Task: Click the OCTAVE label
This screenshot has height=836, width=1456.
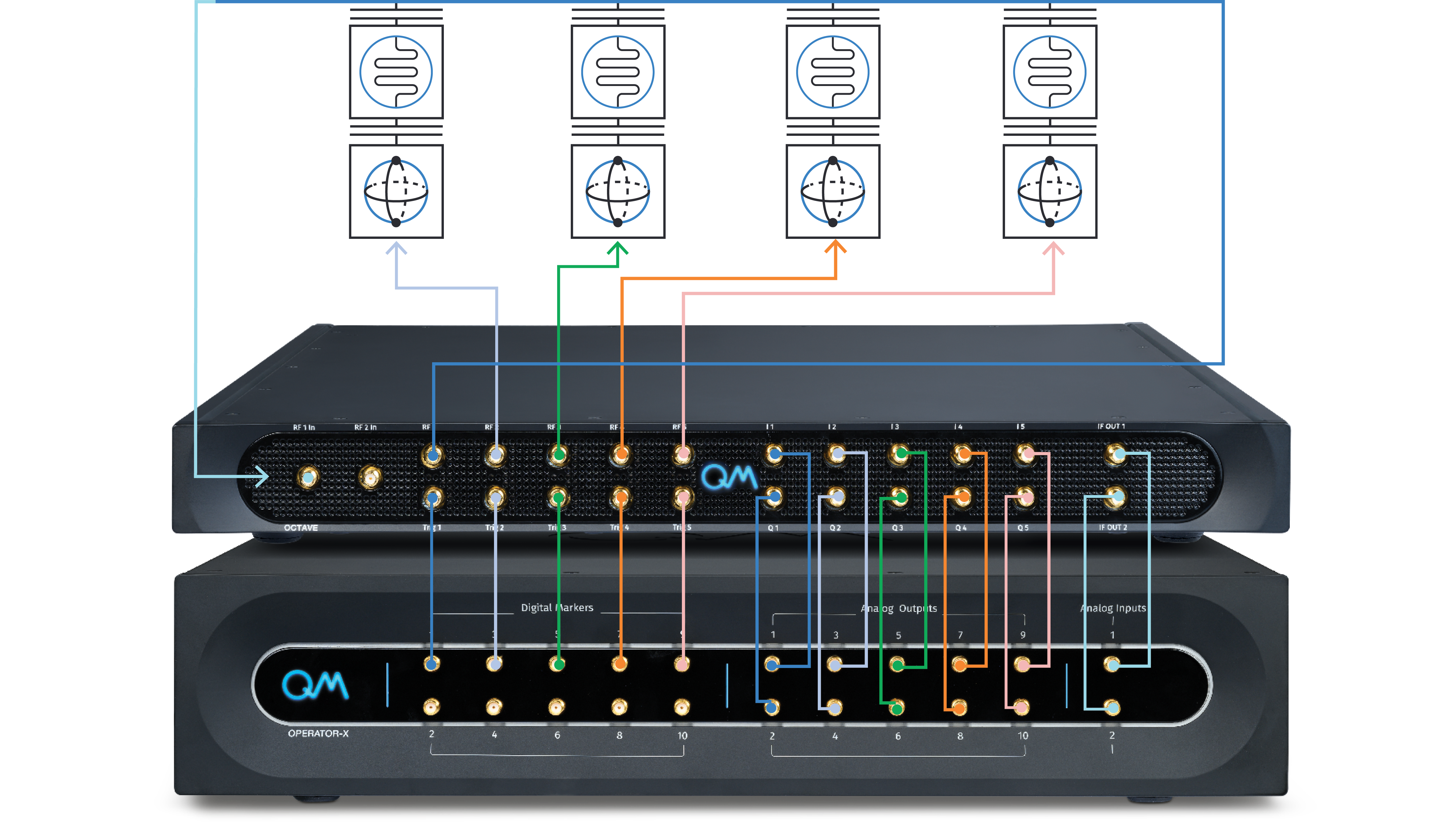Action: pyautogui.click(x=300, y=528)
